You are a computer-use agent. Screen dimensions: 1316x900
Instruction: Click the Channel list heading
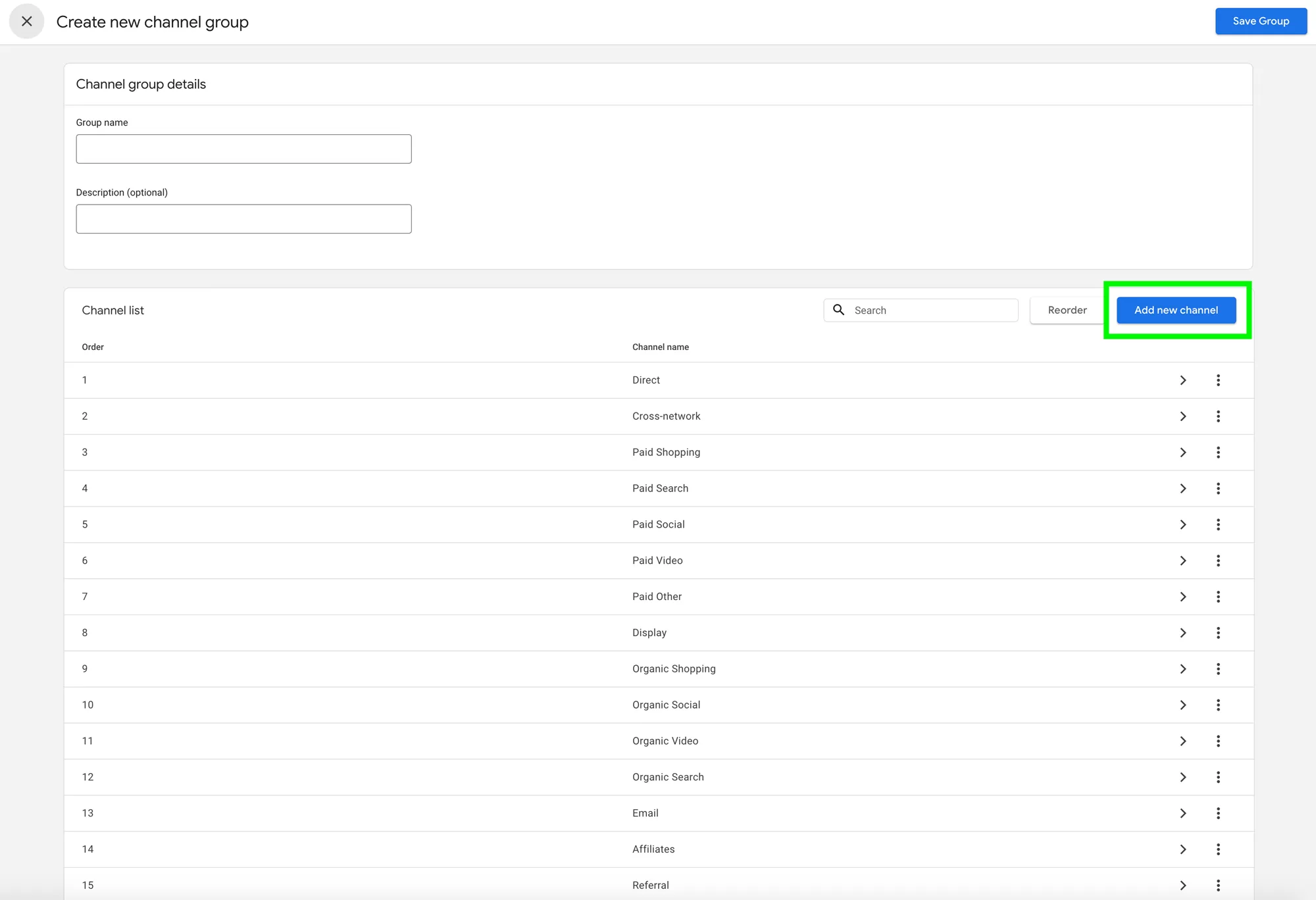coord(113,310)
